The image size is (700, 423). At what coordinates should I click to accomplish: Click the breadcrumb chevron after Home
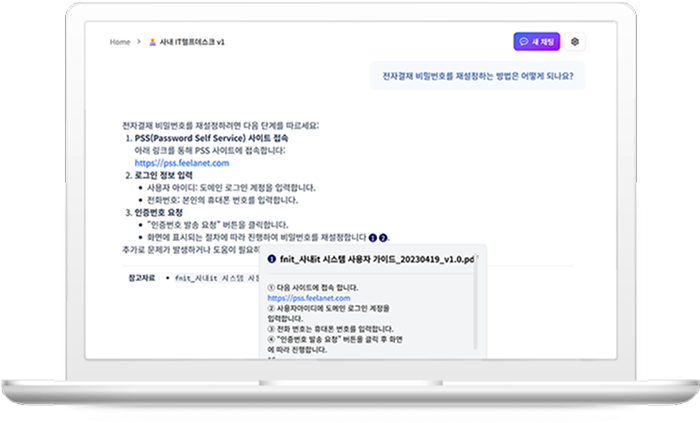point(137,42)
